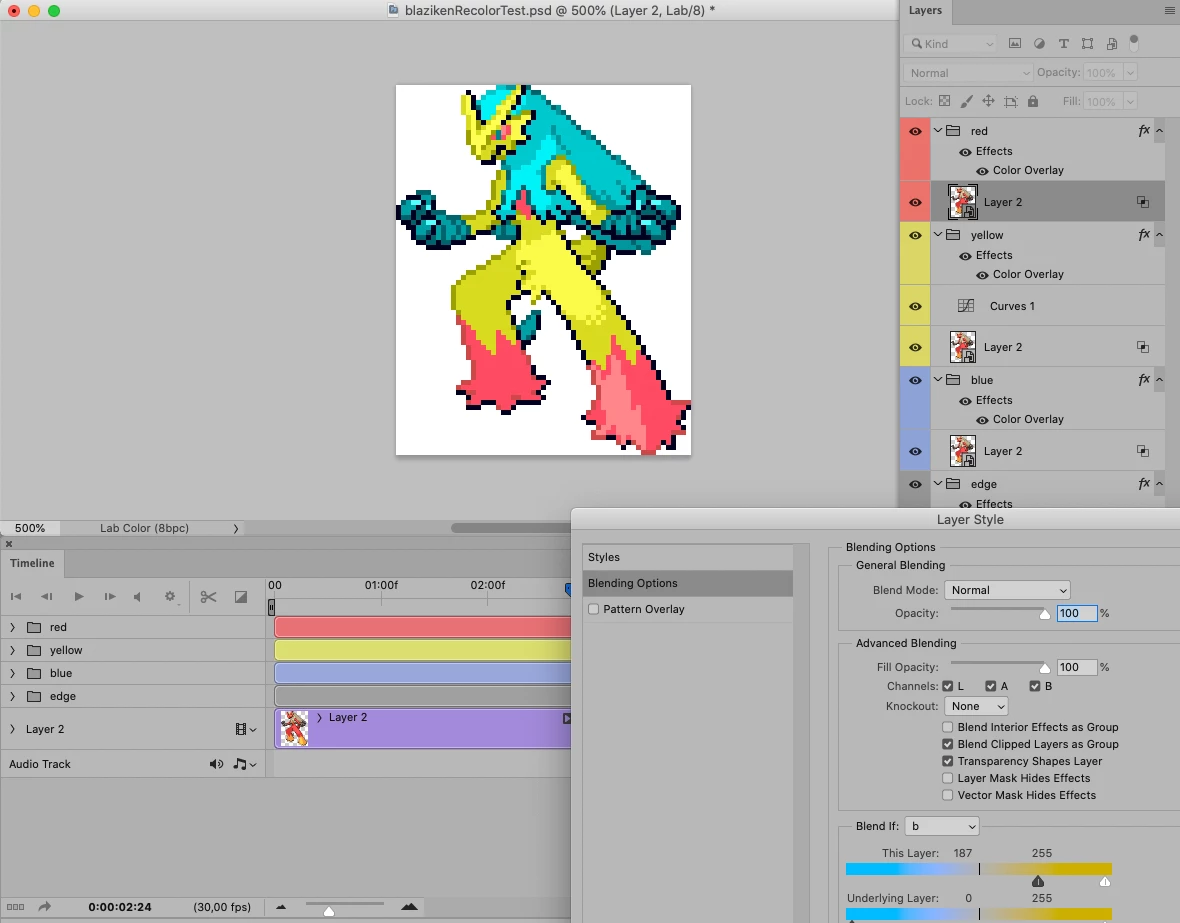The height and width of the screenshot is (923, 1180).
Task: Enable Vector Mask Hides Effects
Action: point(947,795)
